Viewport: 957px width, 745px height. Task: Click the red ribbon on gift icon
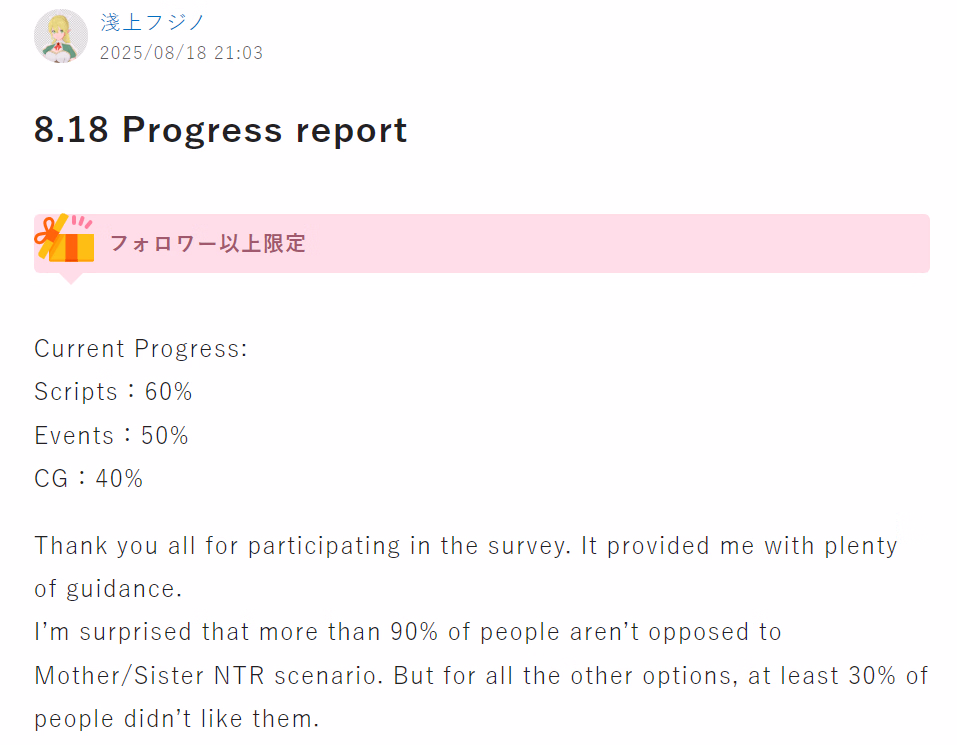(x=48, y=234)
